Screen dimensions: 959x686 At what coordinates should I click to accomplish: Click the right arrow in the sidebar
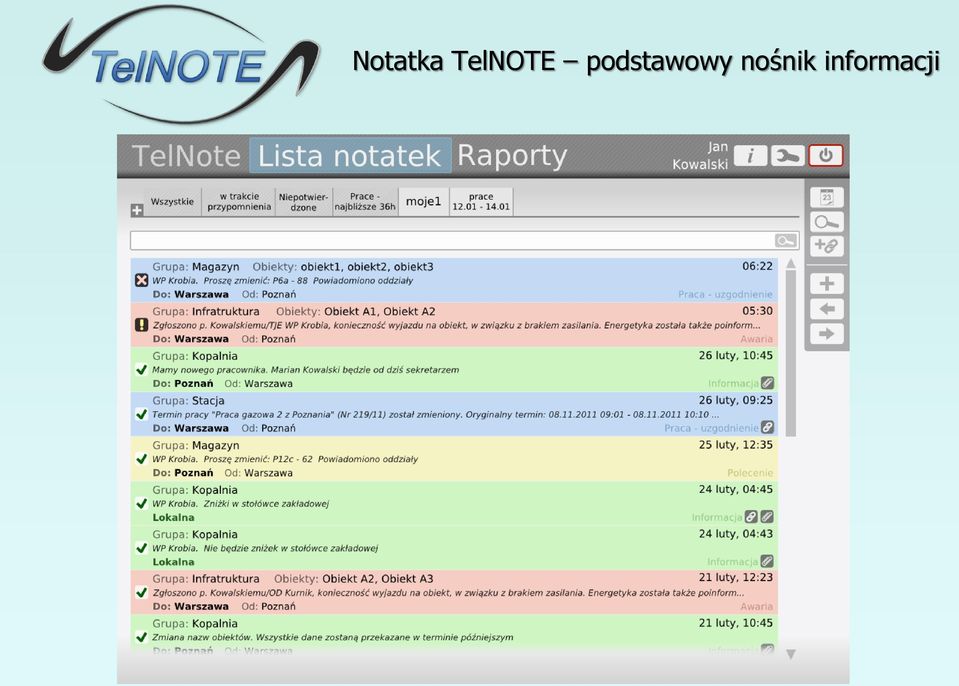click(x=827, y=334)
